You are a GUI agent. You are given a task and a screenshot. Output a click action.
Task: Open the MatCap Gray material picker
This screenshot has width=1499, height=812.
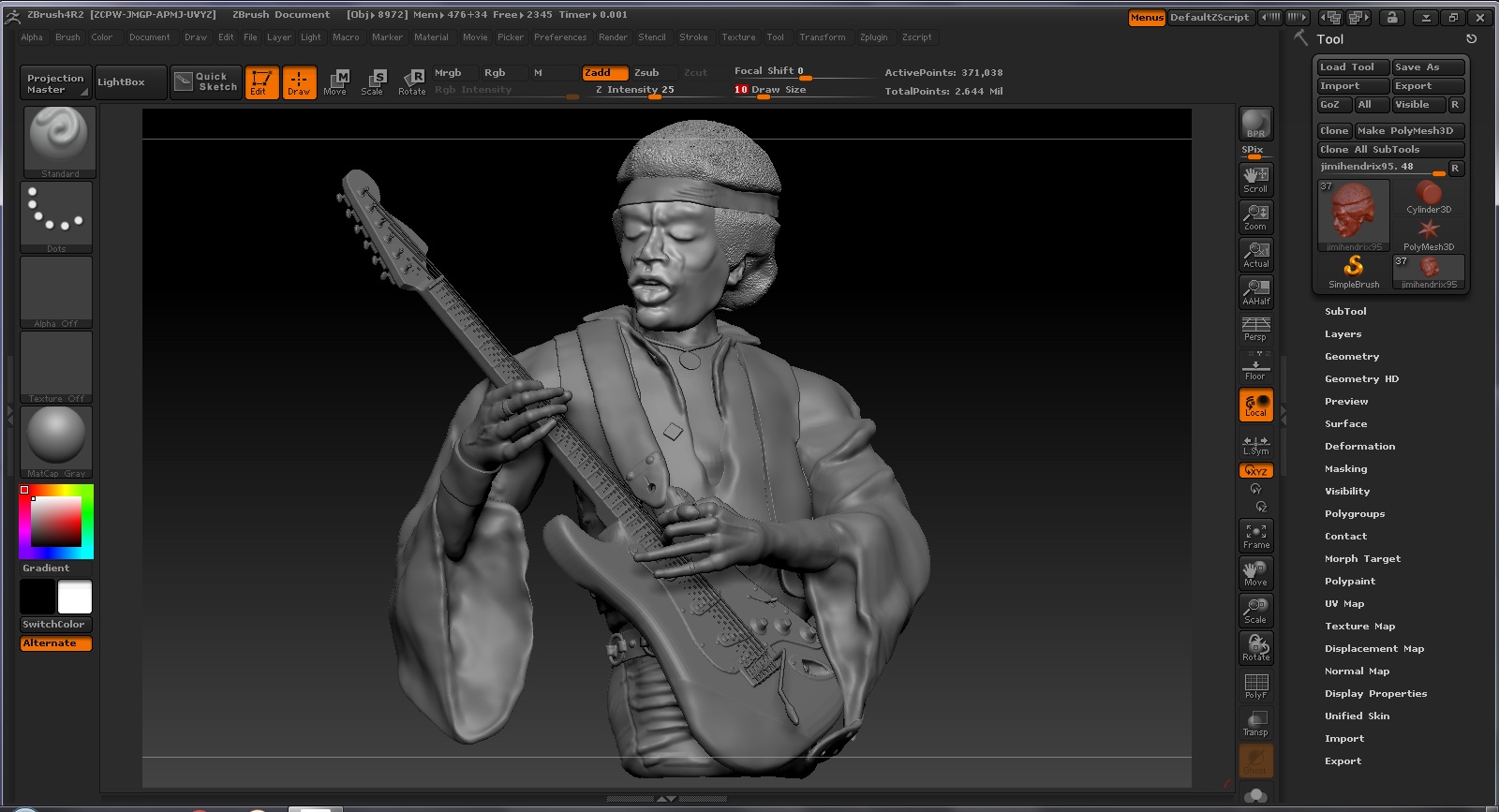click(x=56, y=441)
